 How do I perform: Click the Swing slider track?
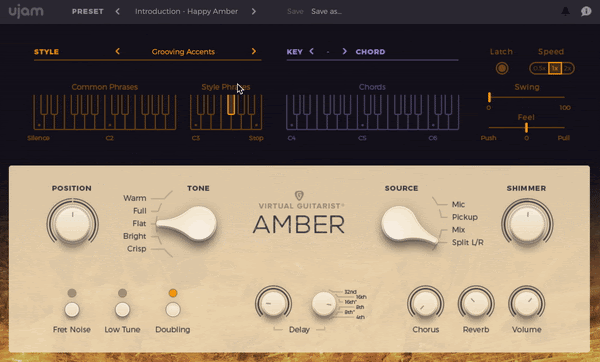click(x=527, y=97)
